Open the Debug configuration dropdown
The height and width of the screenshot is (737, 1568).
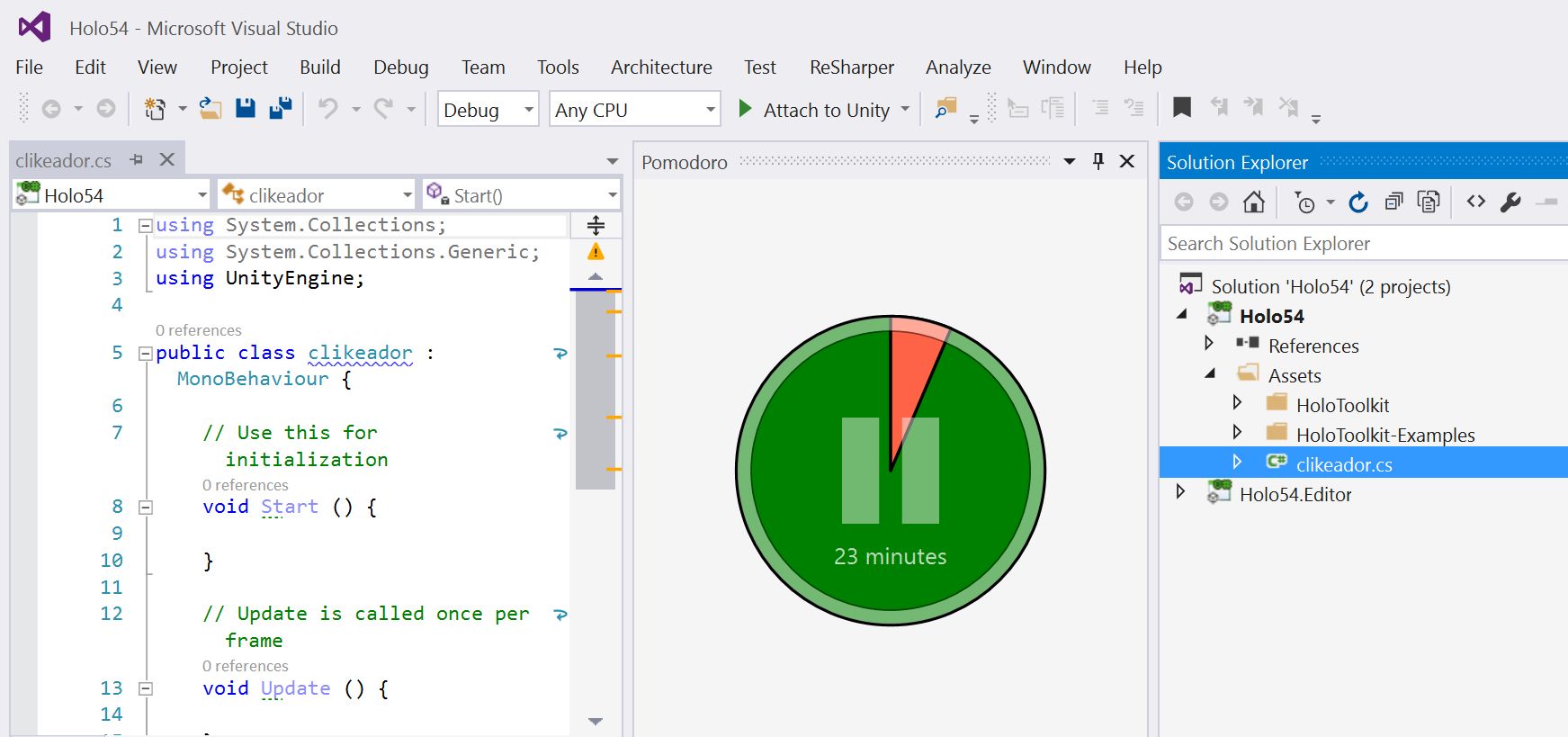(x=488, y=110)
